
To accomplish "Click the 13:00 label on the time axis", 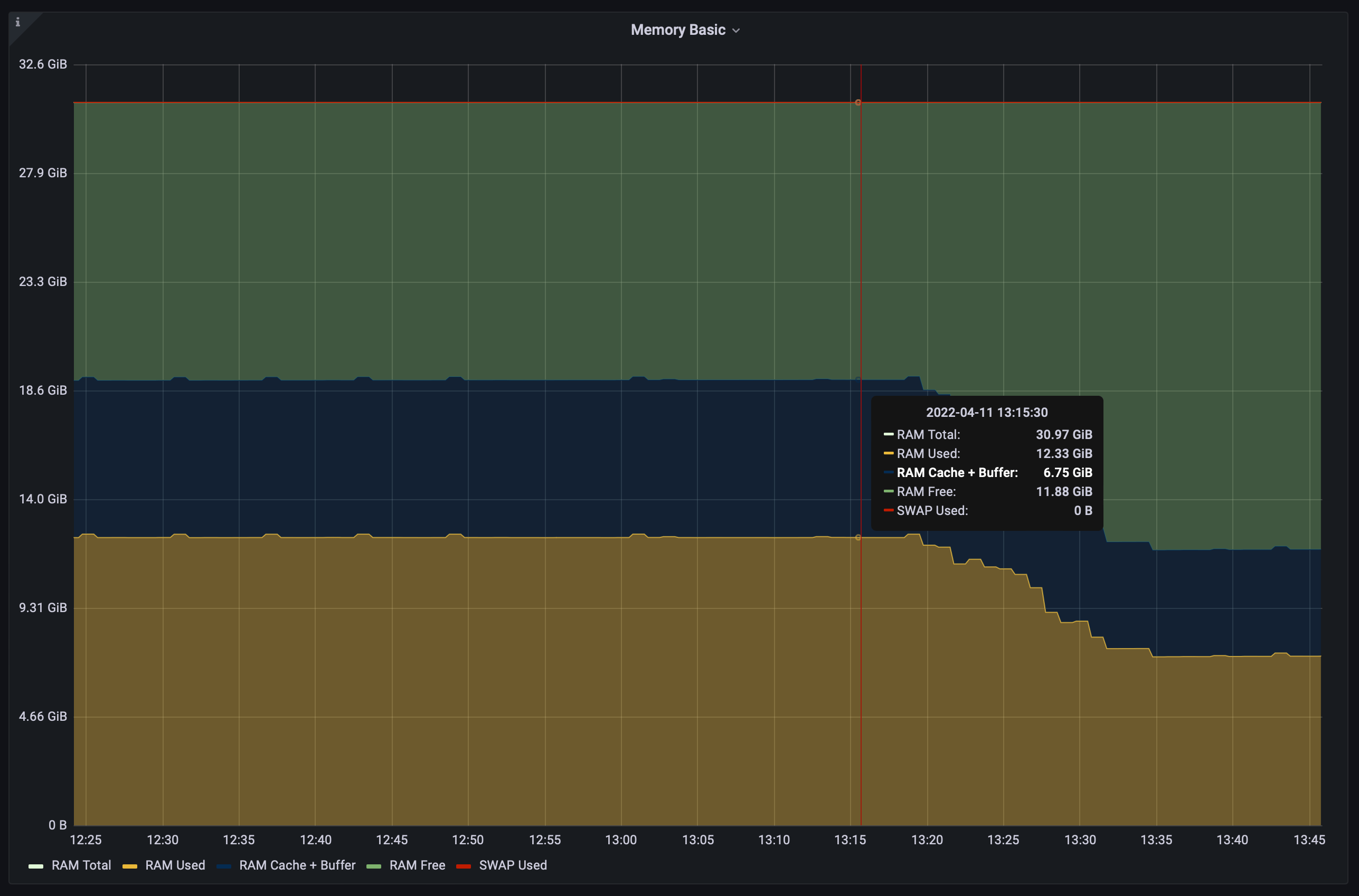I will coord(620,840).
